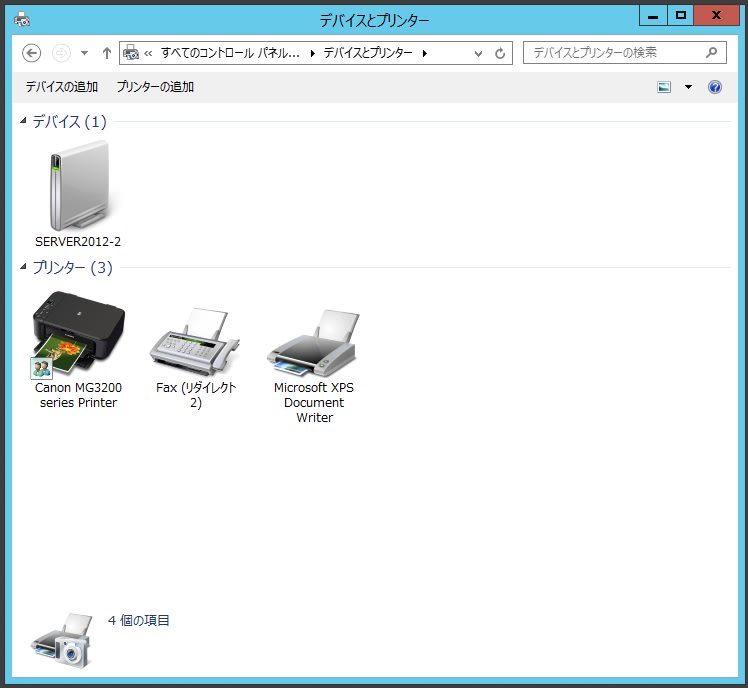
Task: Expand arrow after すべてのコントロール パネル breadcrumb
Action: 312,53
